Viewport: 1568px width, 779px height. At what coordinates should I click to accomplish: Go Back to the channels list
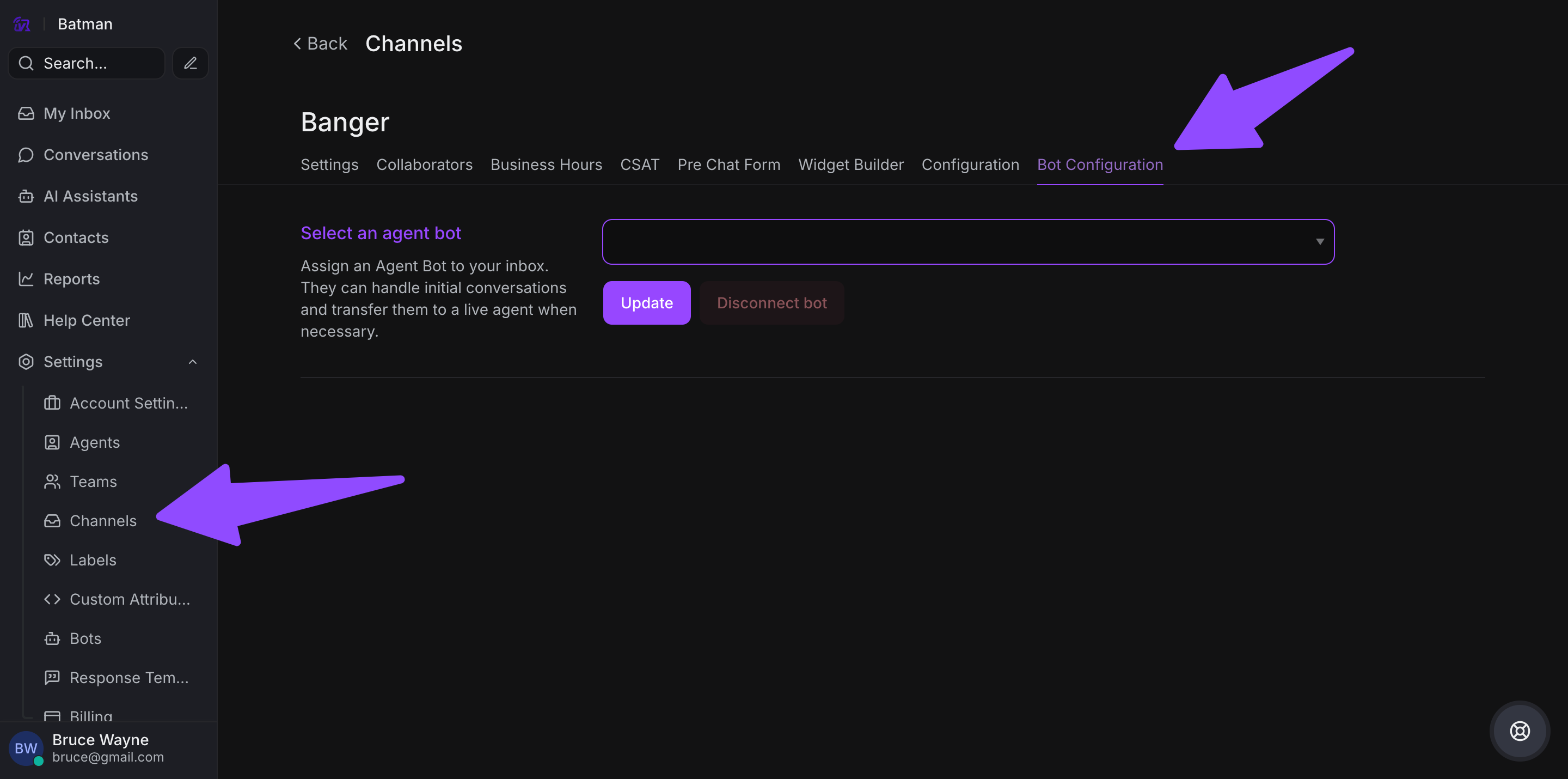321,44
